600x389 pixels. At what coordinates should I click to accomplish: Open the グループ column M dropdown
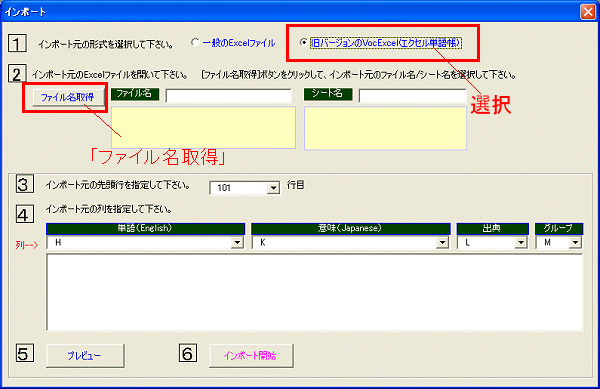(x=575, y=243)
